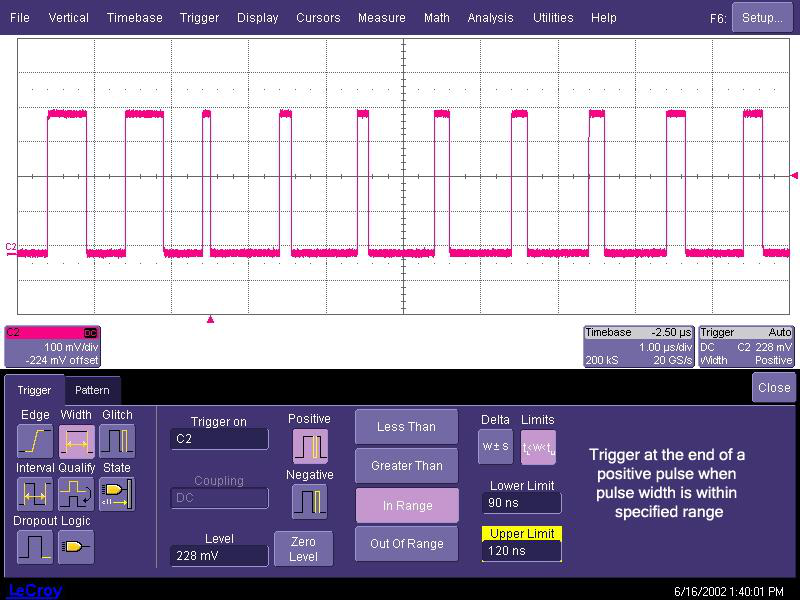The image size is (800, 600).
Task: Switch to the Pattern tab
Action: click(x=93, y=390)
